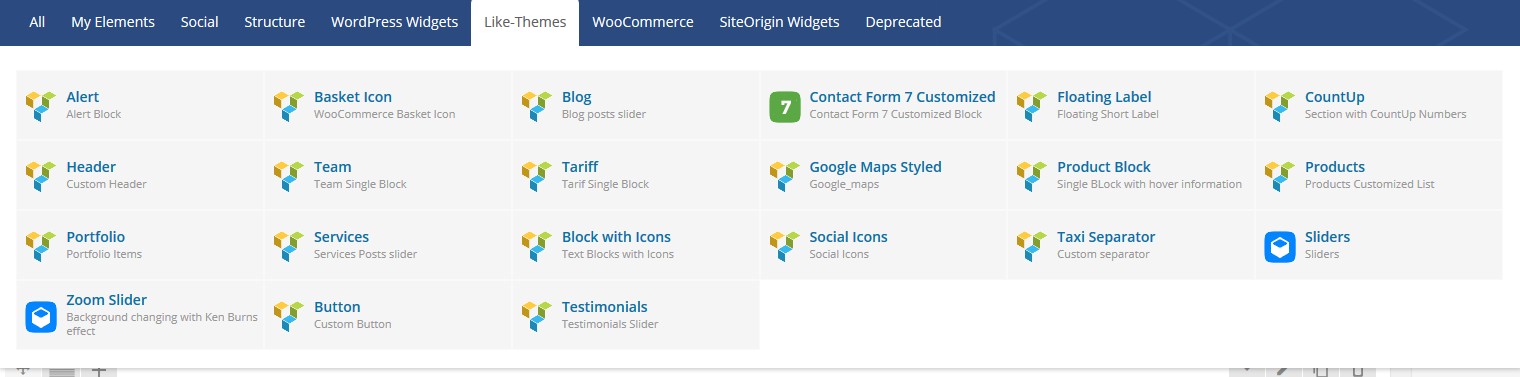Click the Contact Form 7 green icon
This screenshot has width=1520, height=377.
click(786, 106)
